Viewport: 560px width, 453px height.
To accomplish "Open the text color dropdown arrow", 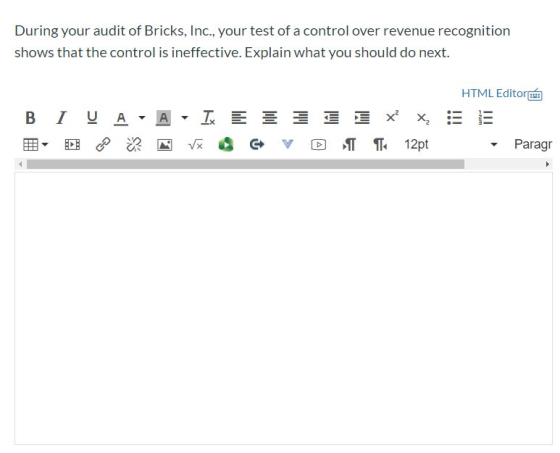I will [142, 118].
